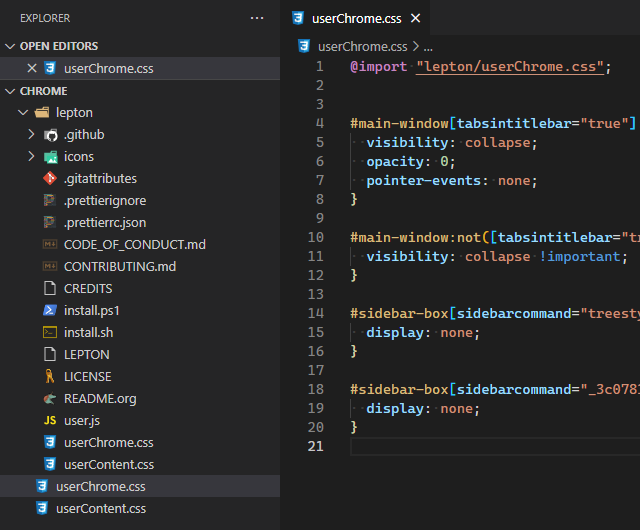640x530 pixels.
Task: Open .gitattributes file in tree
Action: pyautogui.click(x=100, y=178)
